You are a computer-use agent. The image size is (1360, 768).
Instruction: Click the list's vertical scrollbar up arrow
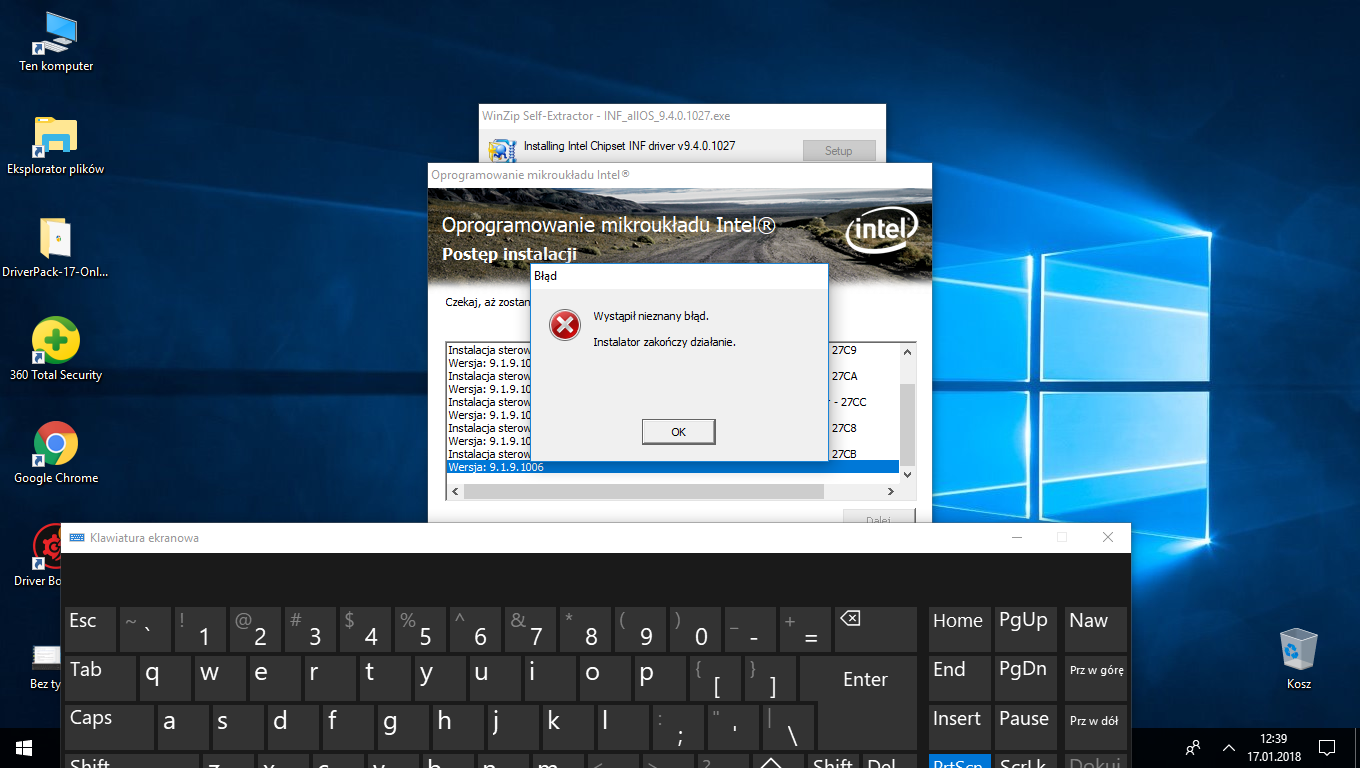(907, 351)
